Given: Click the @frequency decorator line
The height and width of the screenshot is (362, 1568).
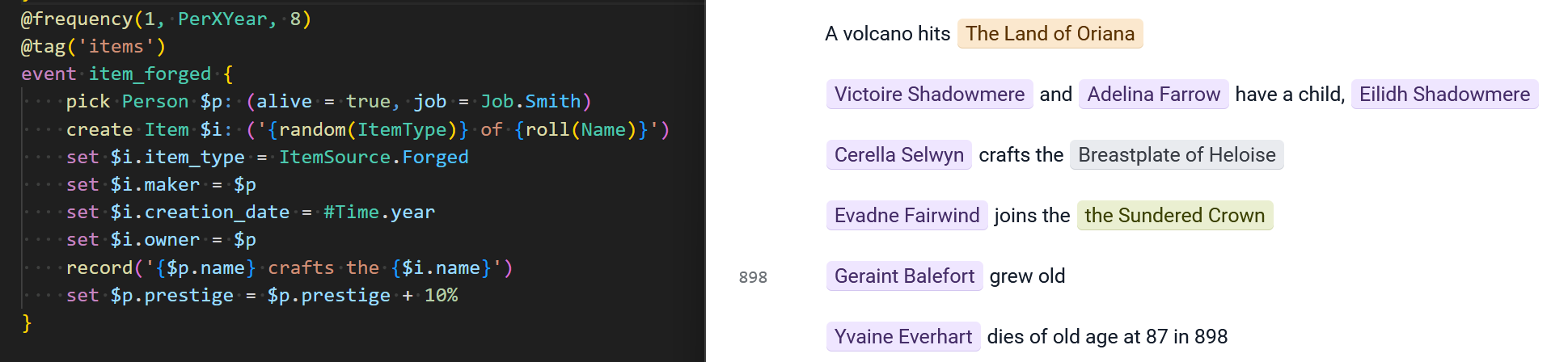Looking at the screenshot, I should (x=166, y=19).
